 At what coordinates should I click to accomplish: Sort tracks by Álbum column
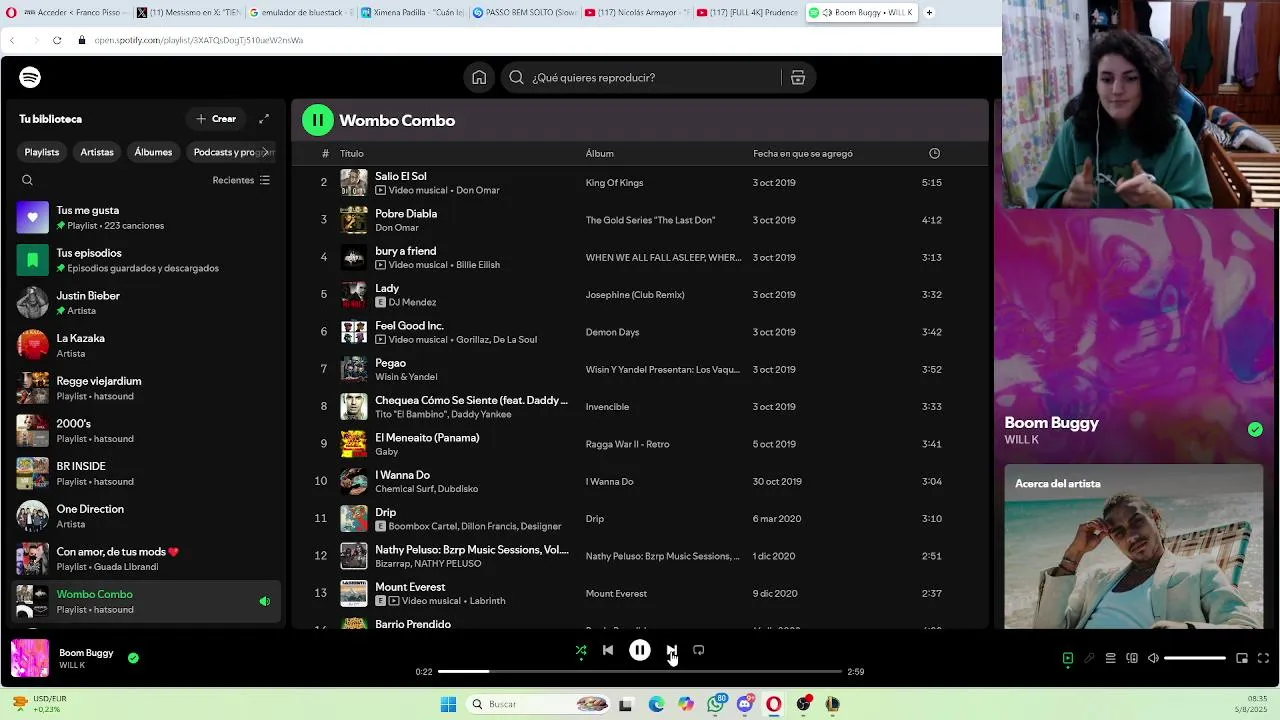600,153
